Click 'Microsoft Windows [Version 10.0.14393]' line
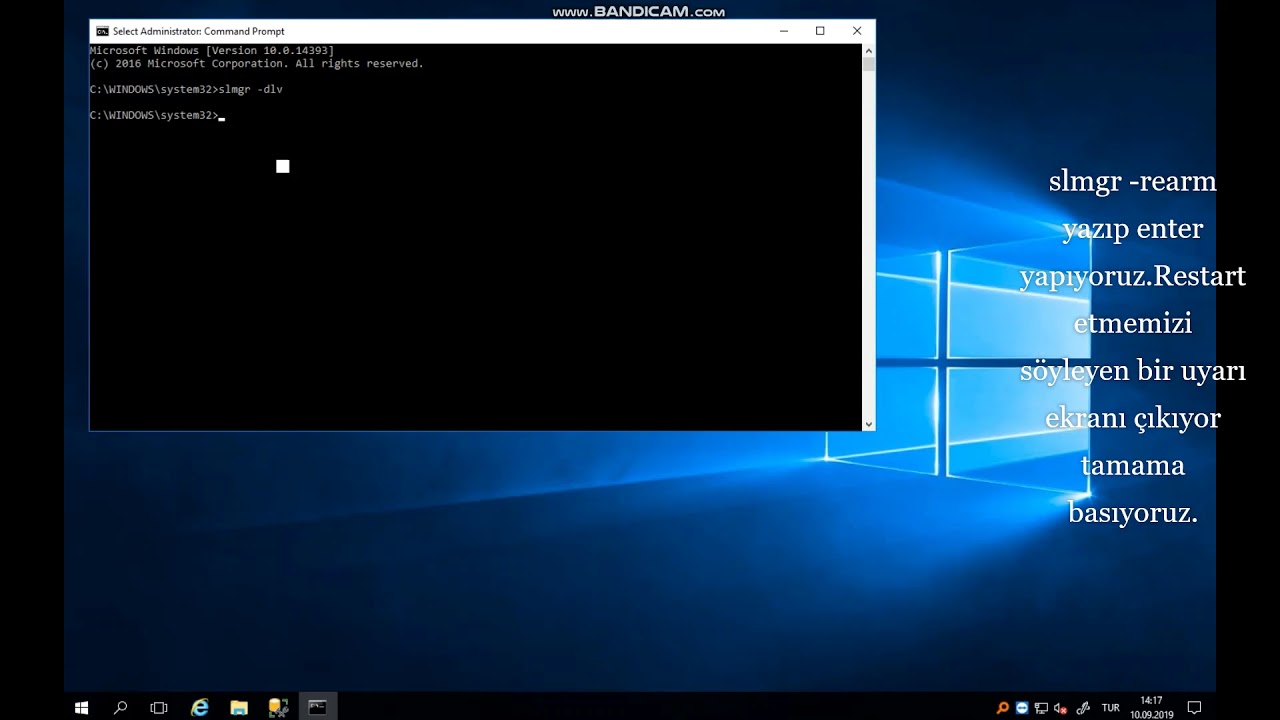The width and height of the screenshot is (1280, 720). (x=212, y=50)
